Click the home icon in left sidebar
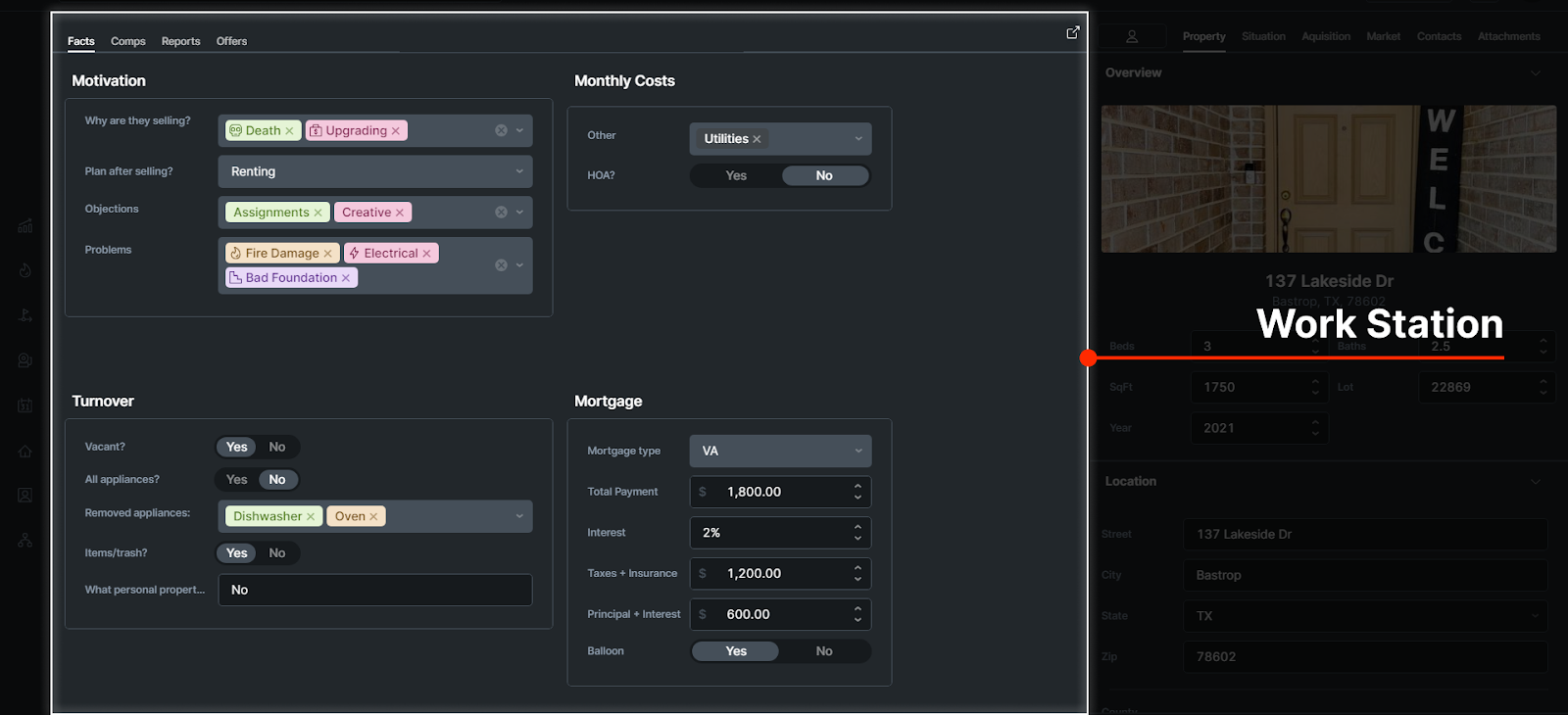 25,452
